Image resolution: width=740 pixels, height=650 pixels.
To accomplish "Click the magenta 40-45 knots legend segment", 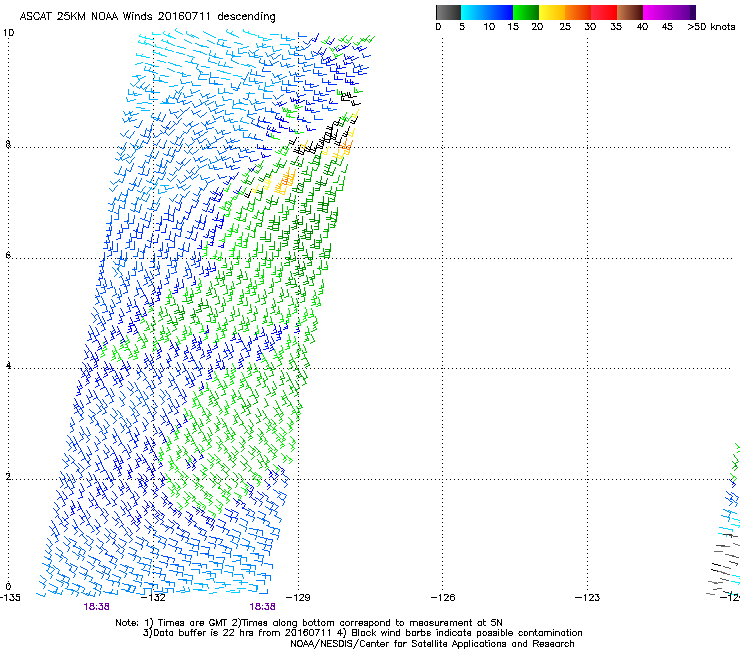I will click(656, 12).
